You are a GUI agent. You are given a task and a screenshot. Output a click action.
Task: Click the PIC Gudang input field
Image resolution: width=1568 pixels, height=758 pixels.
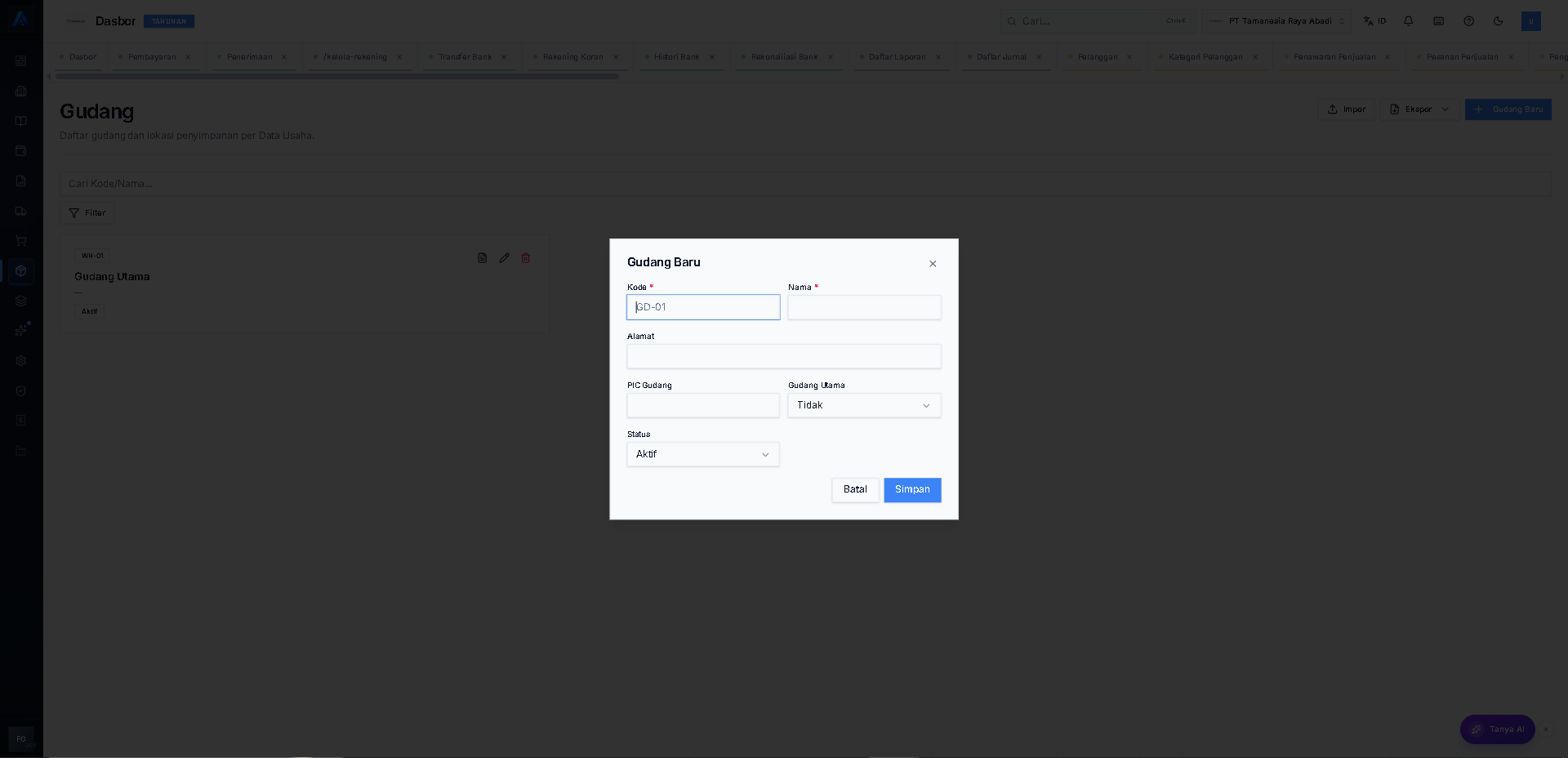point(703,405)
